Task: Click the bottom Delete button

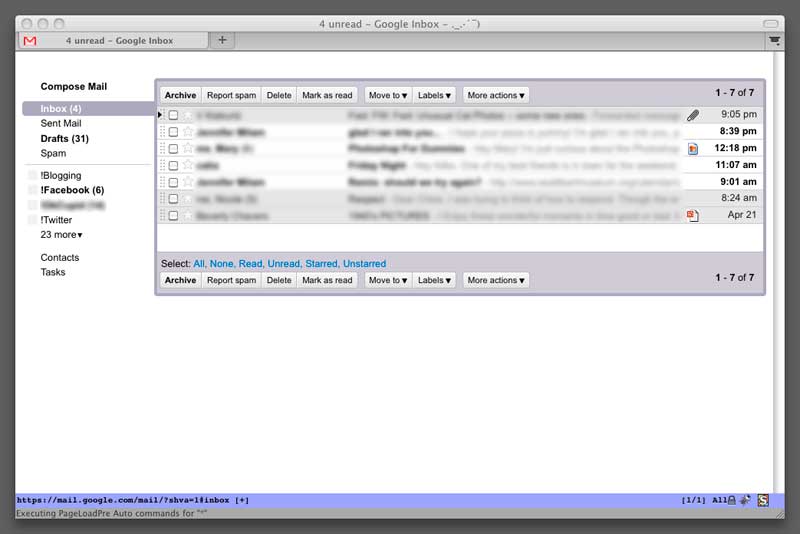Action: (279, 280)
